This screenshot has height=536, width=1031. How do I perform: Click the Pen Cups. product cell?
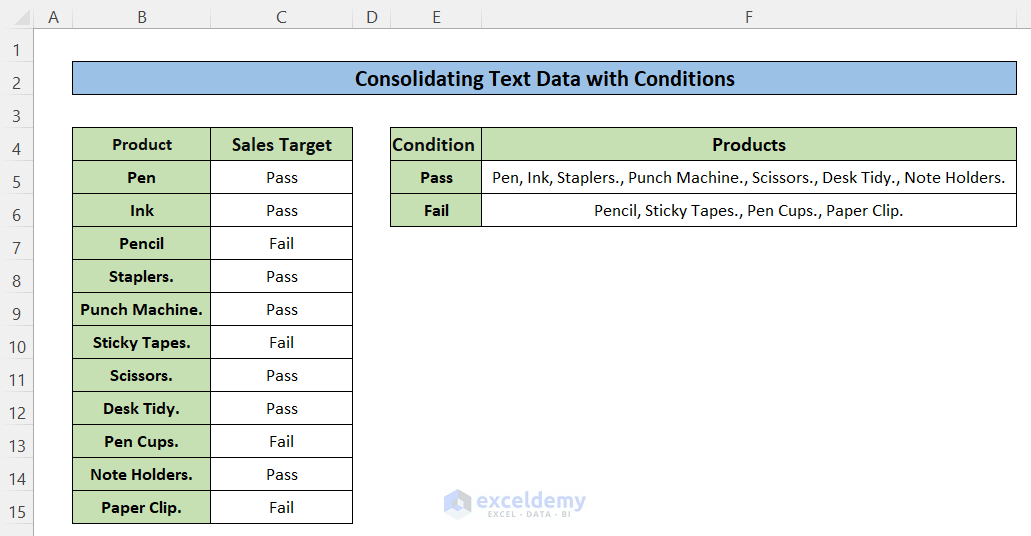141,441
